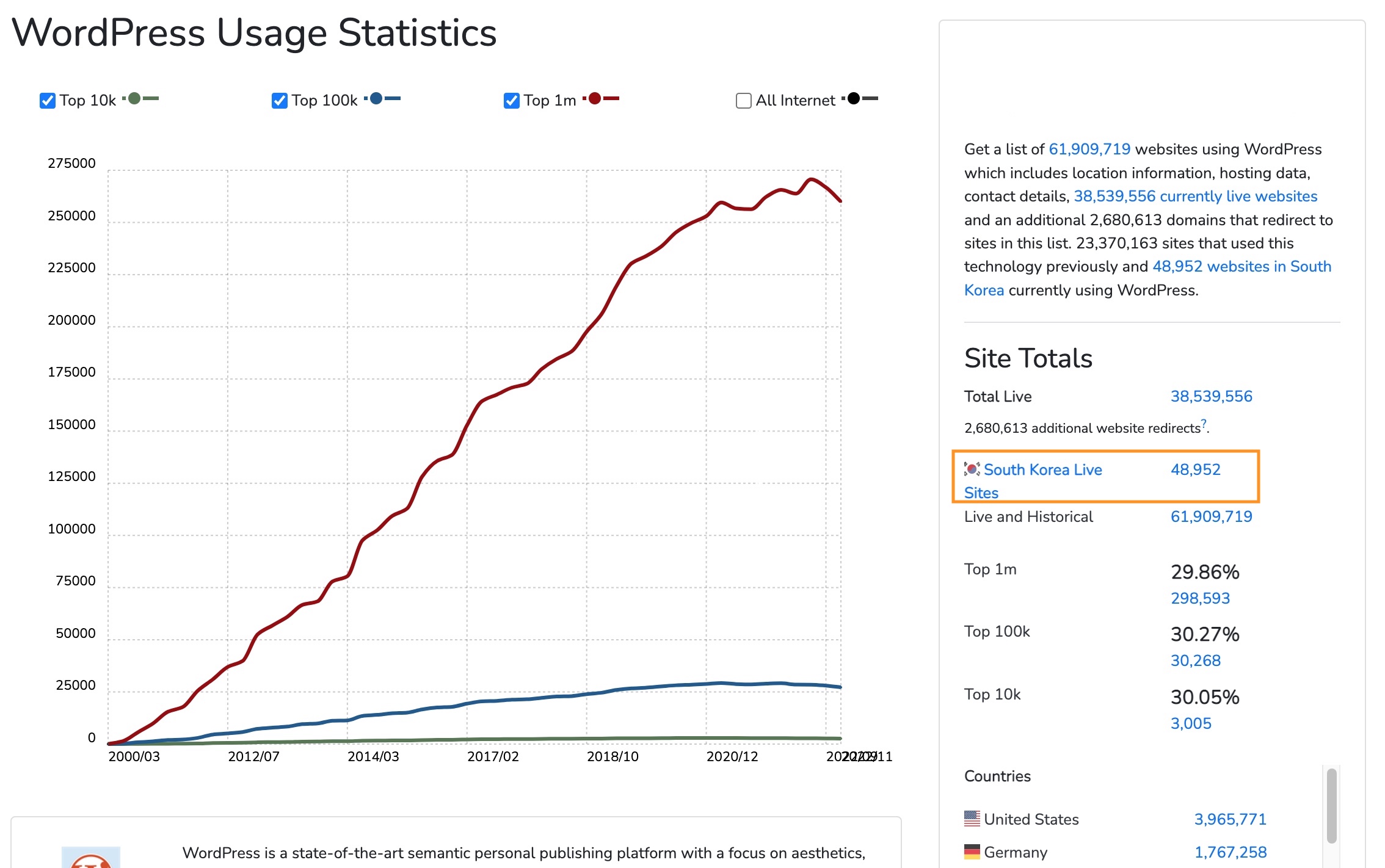The width and height of the screenshot is (1385, 868).
Task: Enable the All Internet checkbox
Action: [x=743, y=101]
